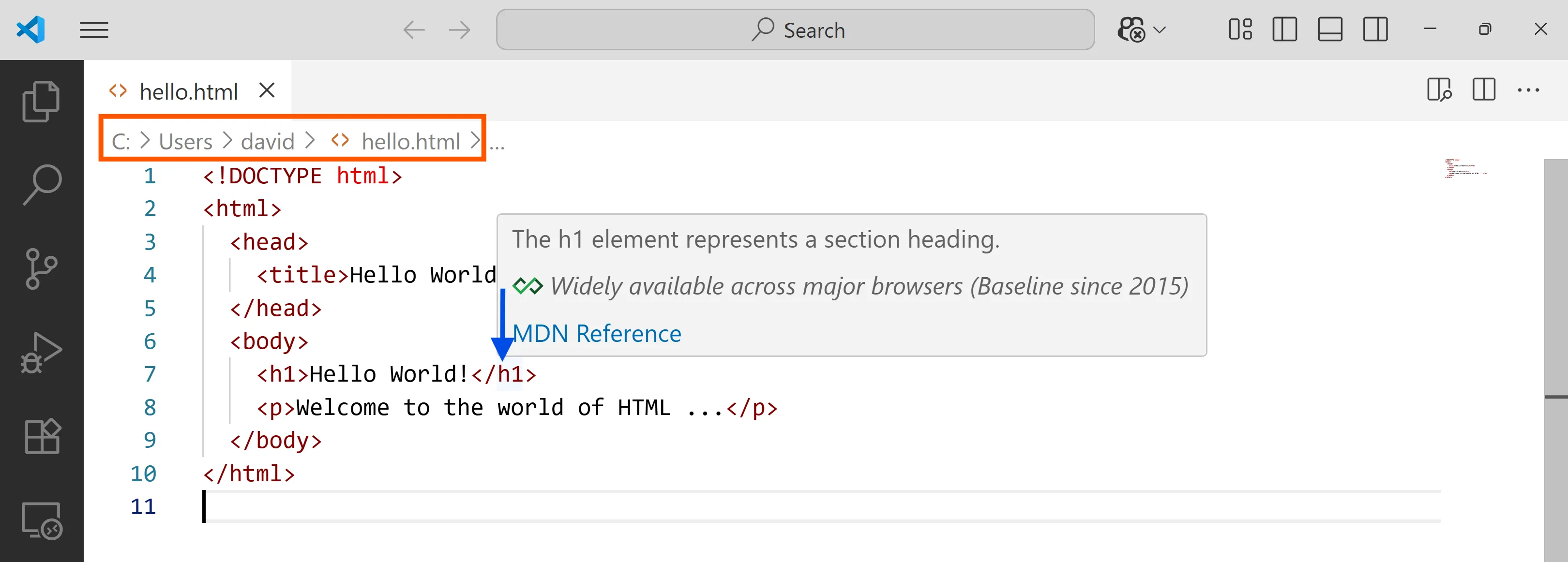Toggle the primary side bar visibility

pos(1284,29)
